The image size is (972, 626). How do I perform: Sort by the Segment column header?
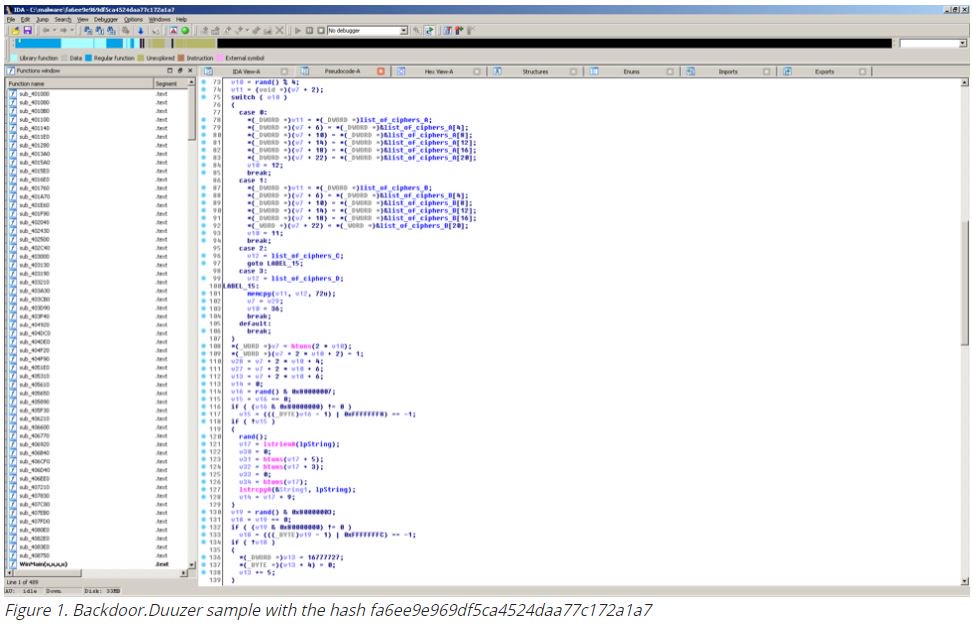169,83
